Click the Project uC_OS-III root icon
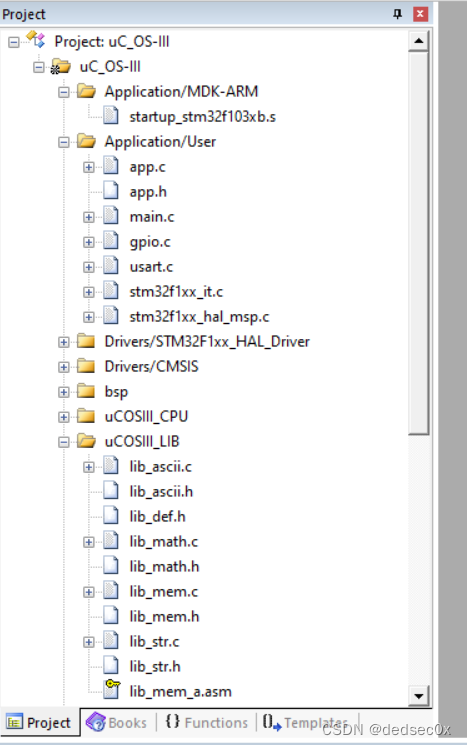The height and width of the screenshot is (745, 467). click(x=36, y=40)
